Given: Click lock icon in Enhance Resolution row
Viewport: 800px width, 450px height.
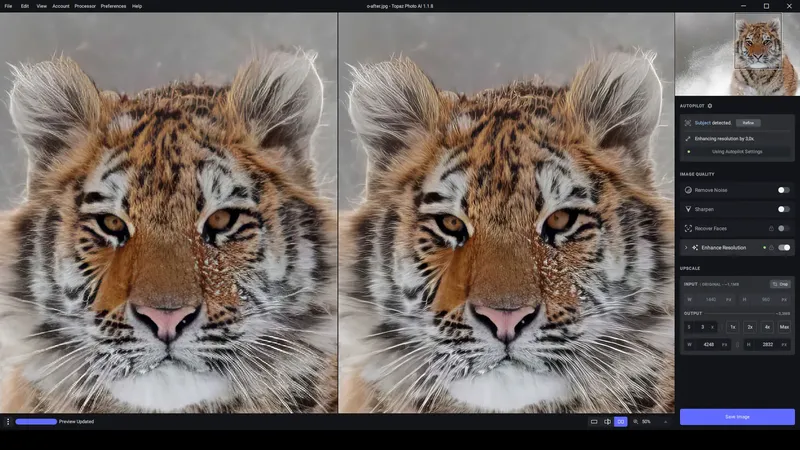Looking at the screenshot, I should pyautogui.click(x=771, y=248).
